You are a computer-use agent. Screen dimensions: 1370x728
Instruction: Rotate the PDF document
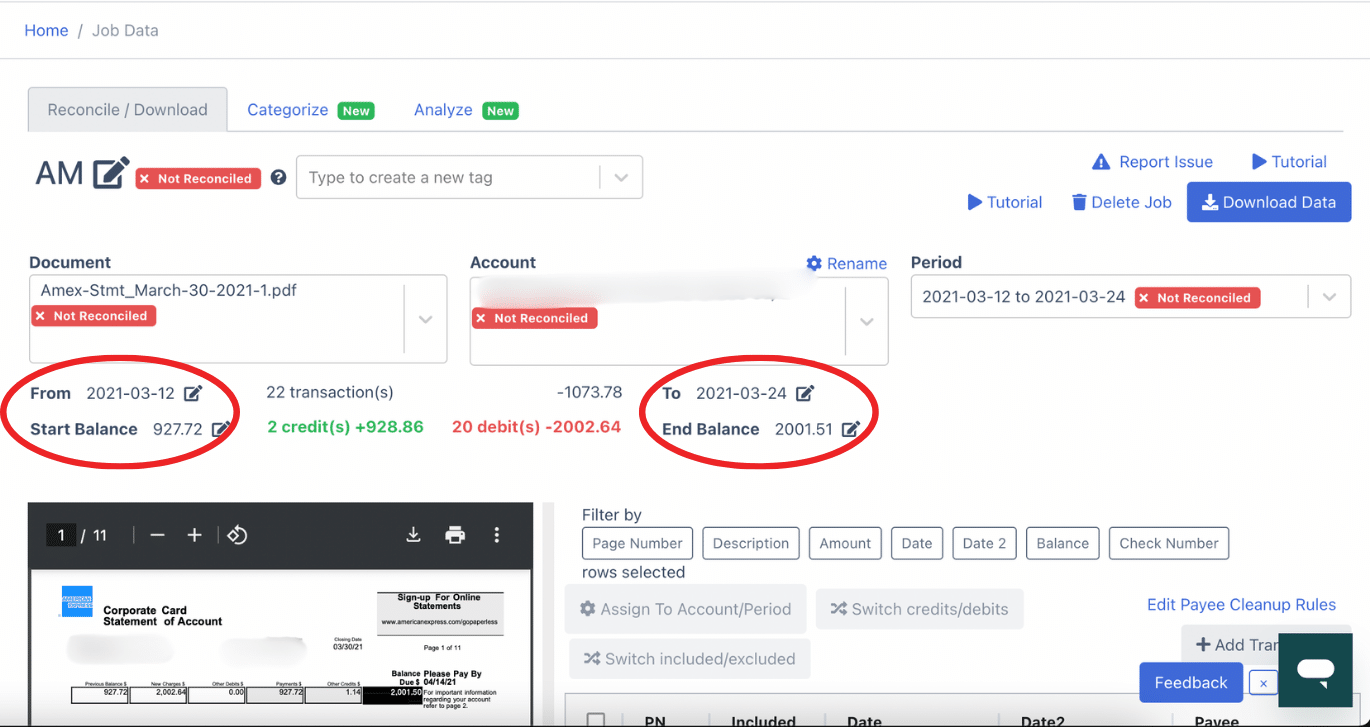(237, 535)
